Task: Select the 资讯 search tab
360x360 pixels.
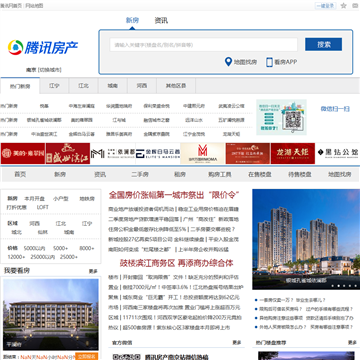Action: point(161,20)
